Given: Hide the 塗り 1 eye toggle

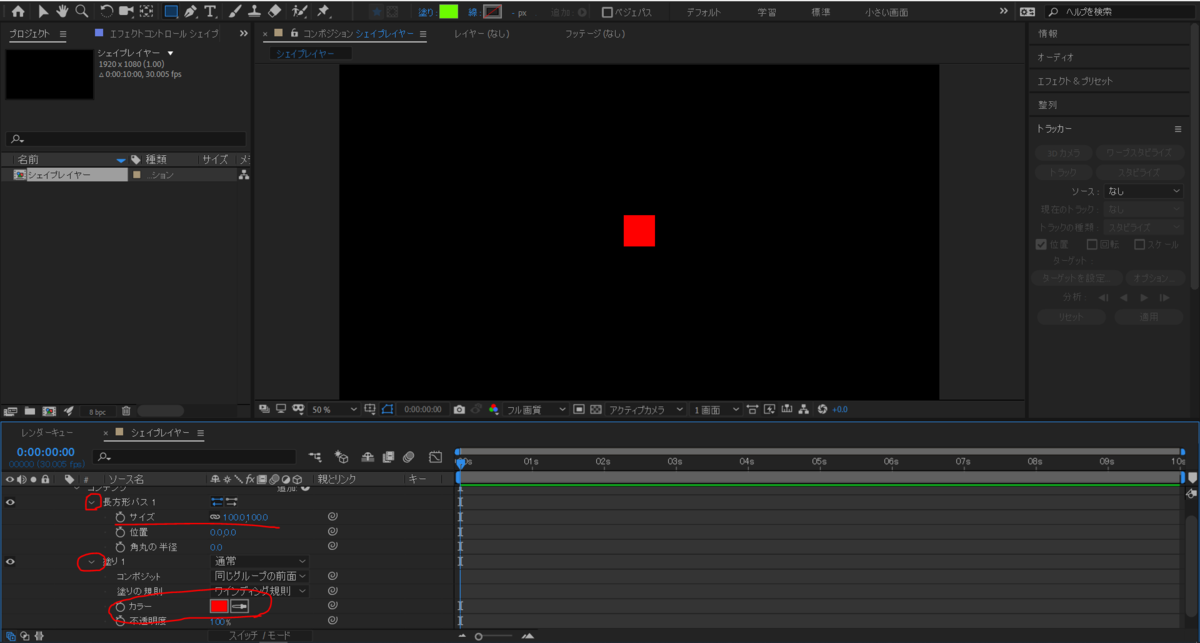Looking at the screenshot, I should coord(10,562).
